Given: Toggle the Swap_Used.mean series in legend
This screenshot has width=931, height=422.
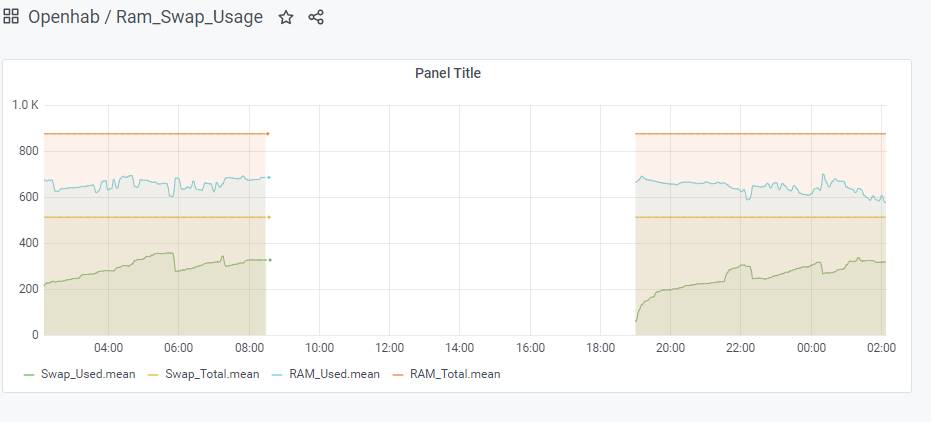Looking at the screenshot, I should (x=87, y=374).
